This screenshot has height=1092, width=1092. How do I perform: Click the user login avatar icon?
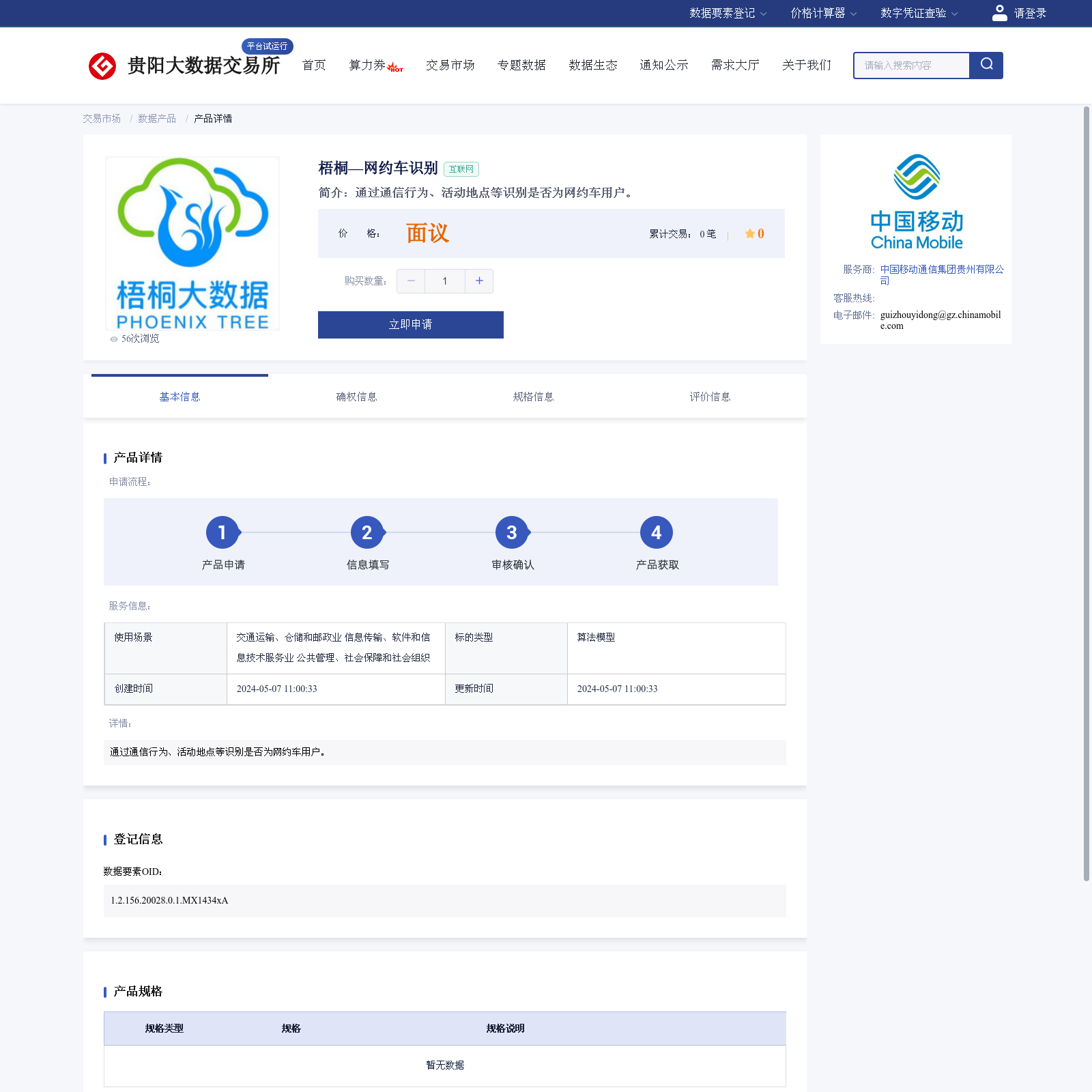999,12
